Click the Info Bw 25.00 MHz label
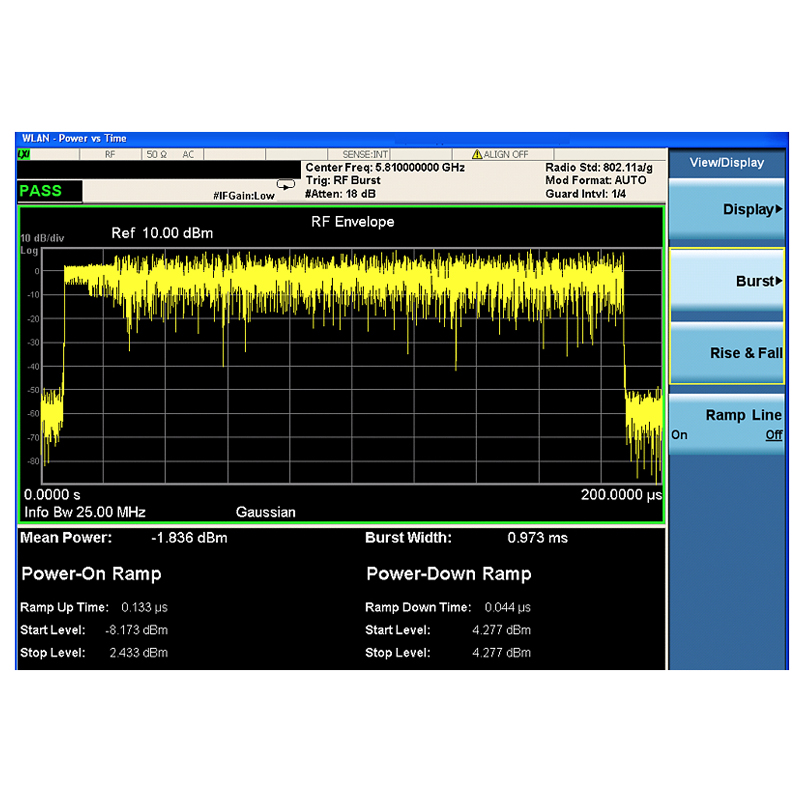800x800 pixels. coord(85,512)
